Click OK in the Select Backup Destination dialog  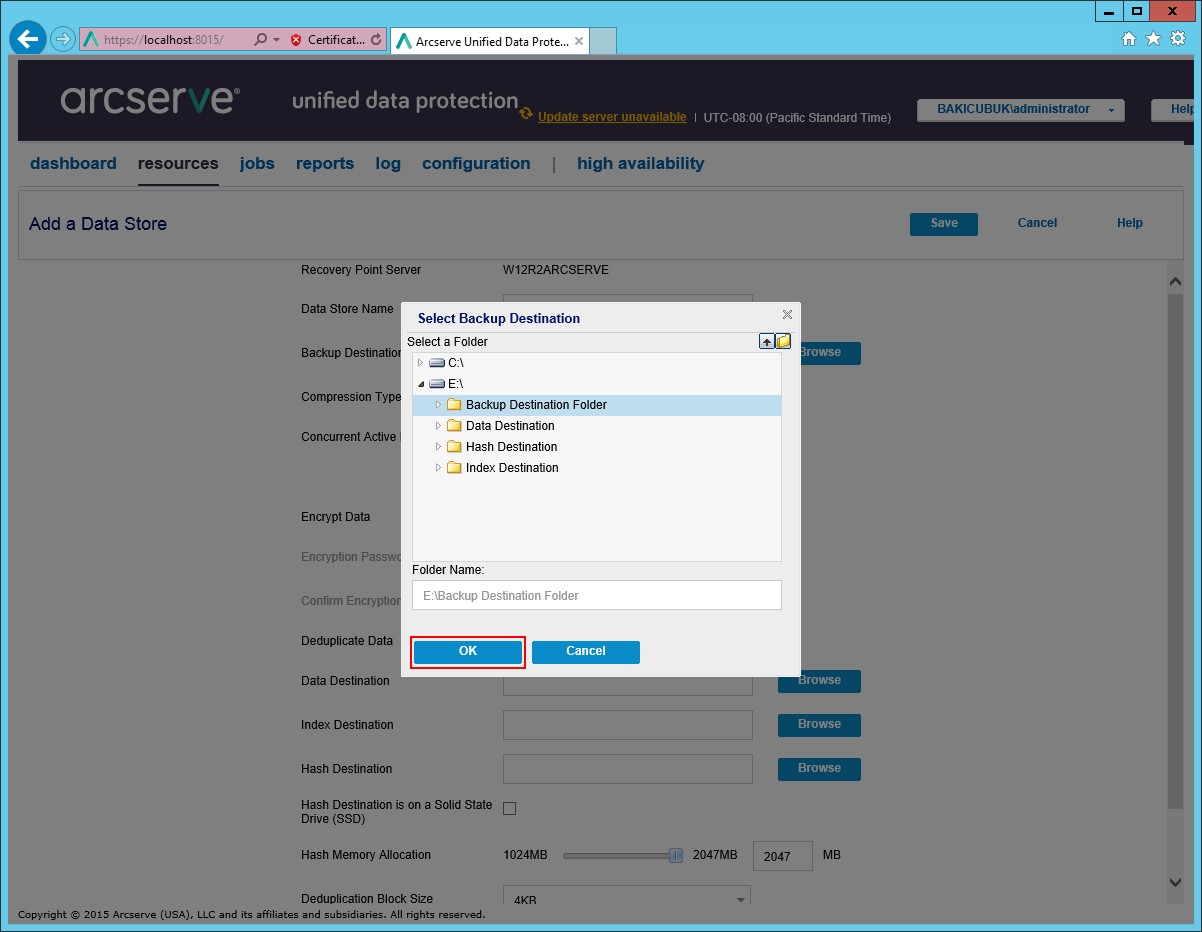[x=468, y=652]
